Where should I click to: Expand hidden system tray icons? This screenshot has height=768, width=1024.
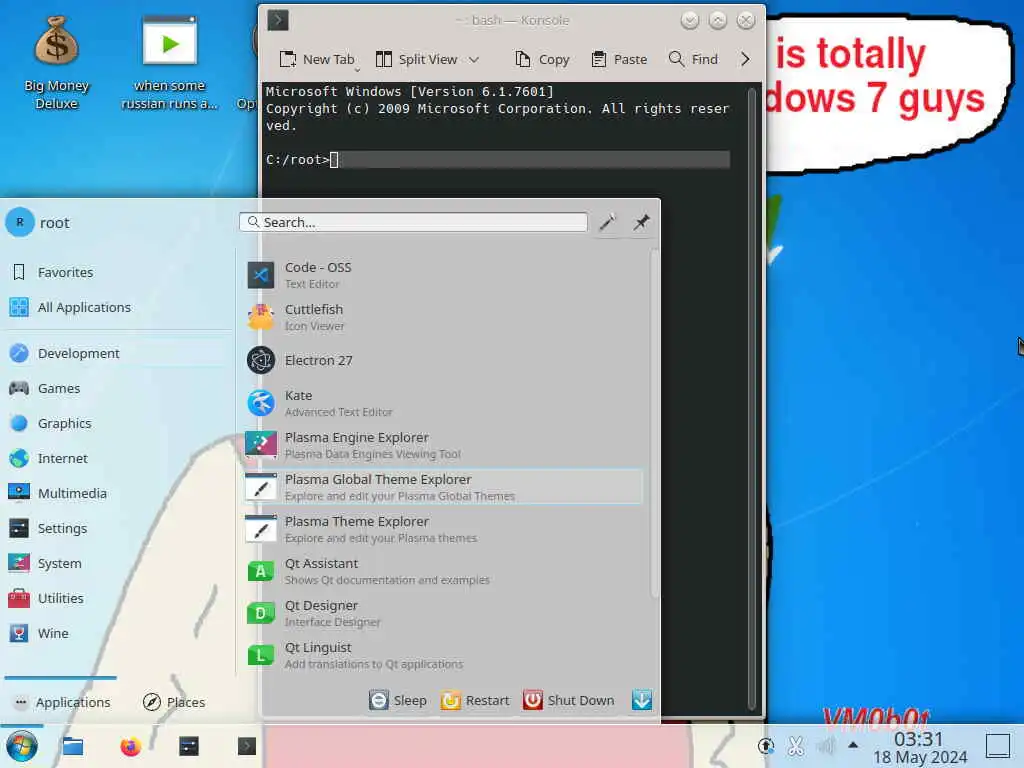coord(853,744)
